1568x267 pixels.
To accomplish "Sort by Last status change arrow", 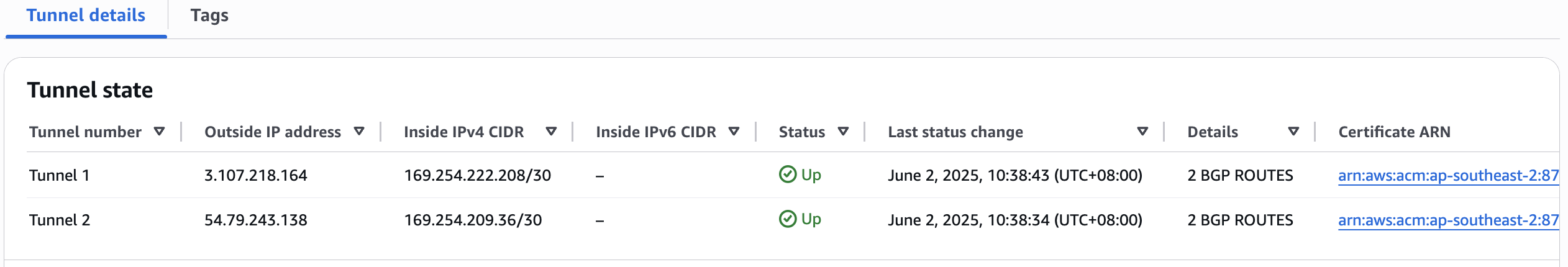I will pyautogui.click(x=1142, y=132).
